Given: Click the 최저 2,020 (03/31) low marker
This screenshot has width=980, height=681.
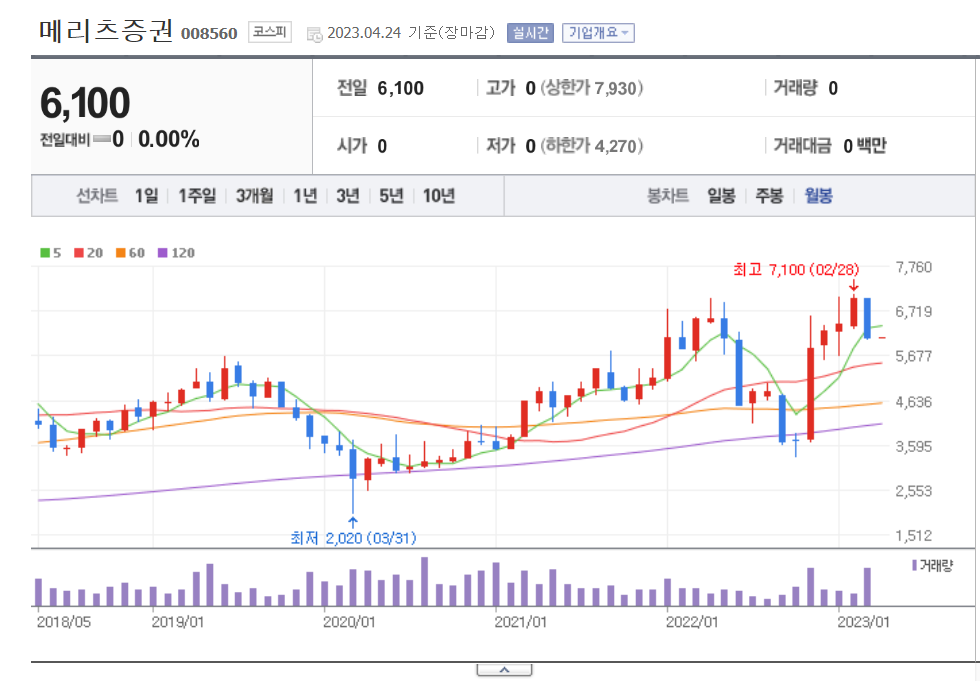Looking at the screenshot, I should pyautogui.click(x=353, y=538).
